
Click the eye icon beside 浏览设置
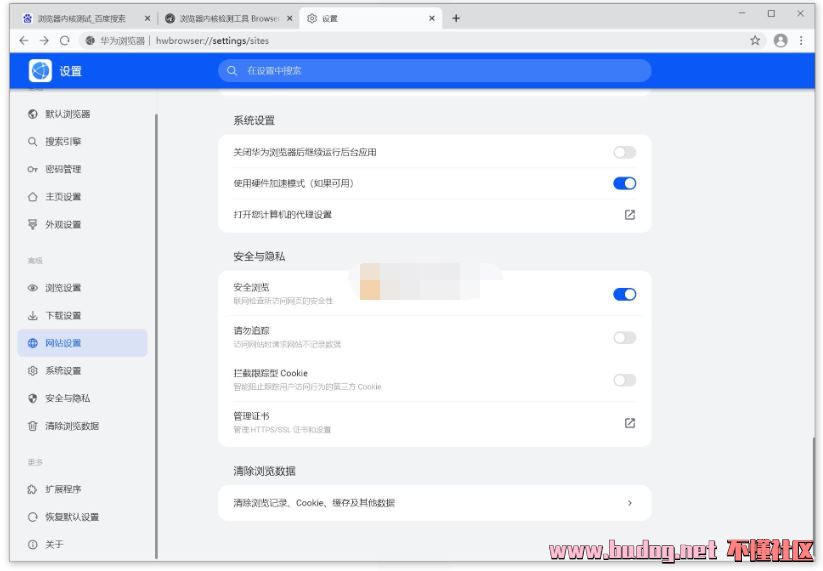point(33,288)
